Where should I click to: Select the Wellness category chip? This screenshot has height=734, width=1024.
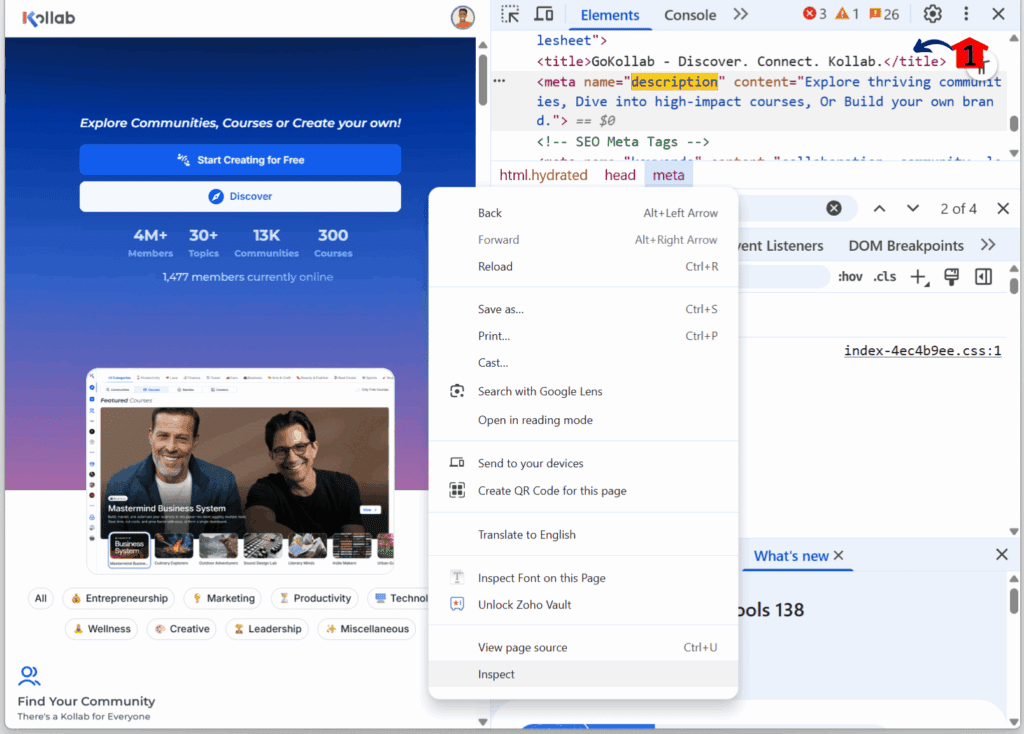[102, 629]
